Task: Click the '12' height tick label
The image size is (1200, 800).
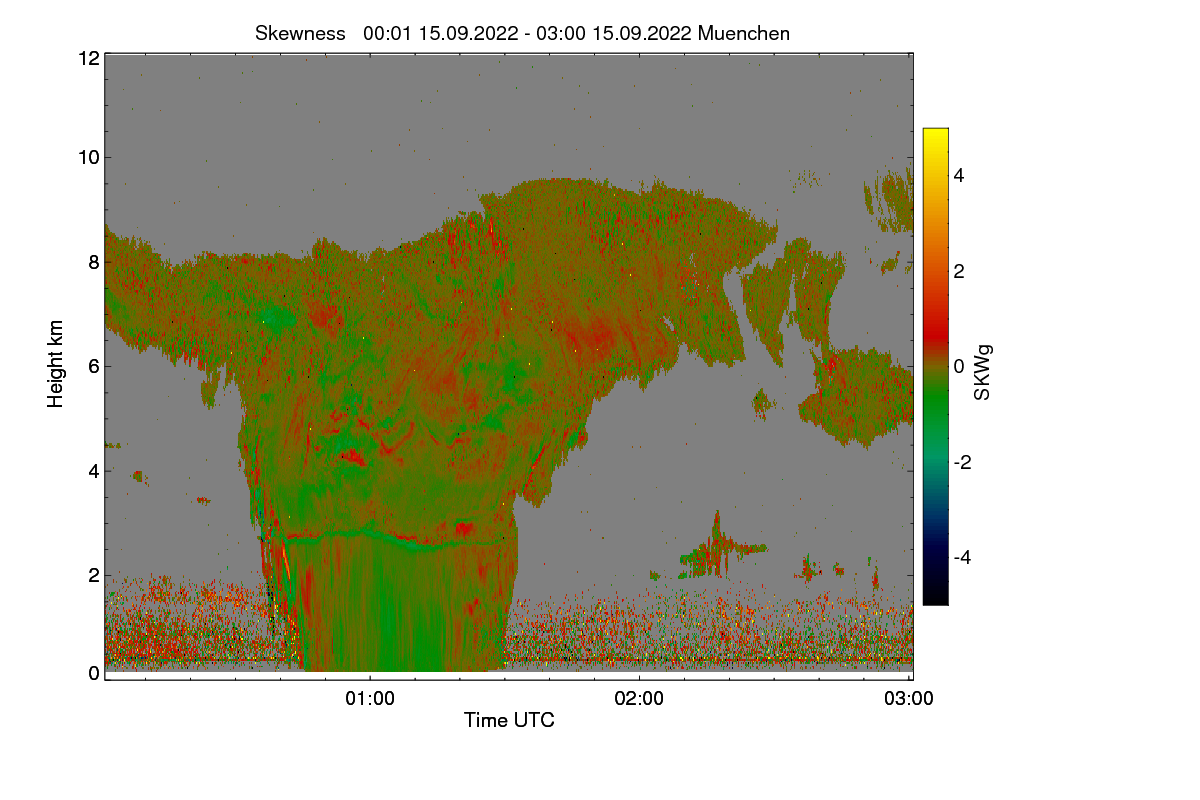Action: pyautogui.click(x=88, y=58)
